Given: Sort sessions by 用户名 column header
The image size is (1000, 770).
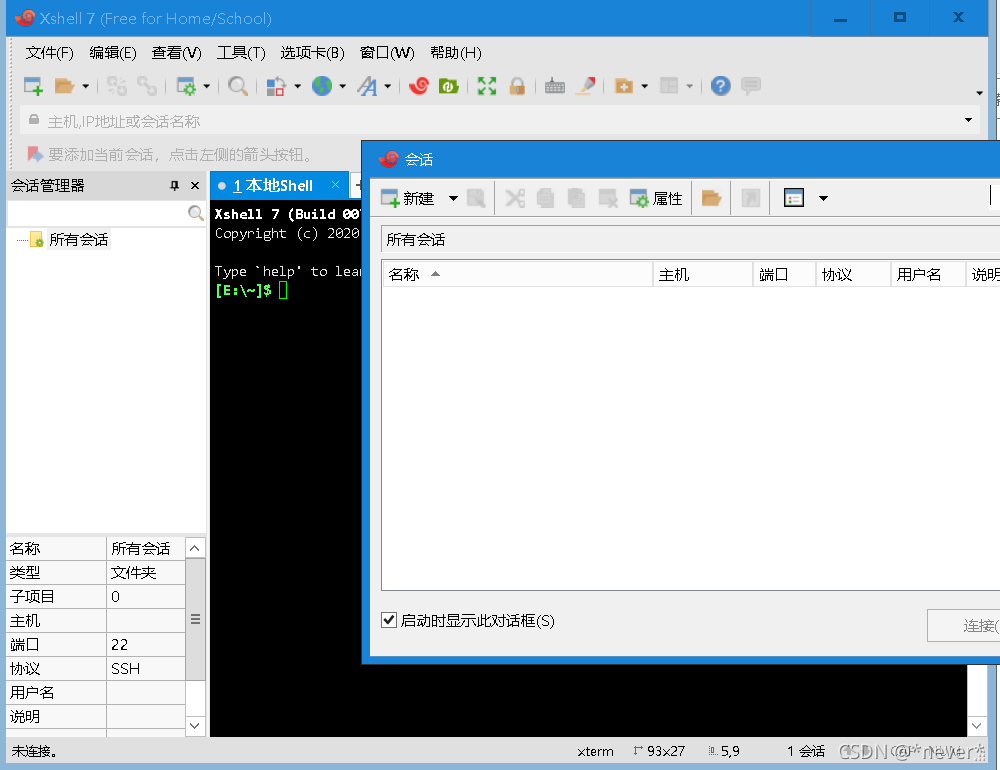Looking at the screenshot, I should [x=928, y=274].
